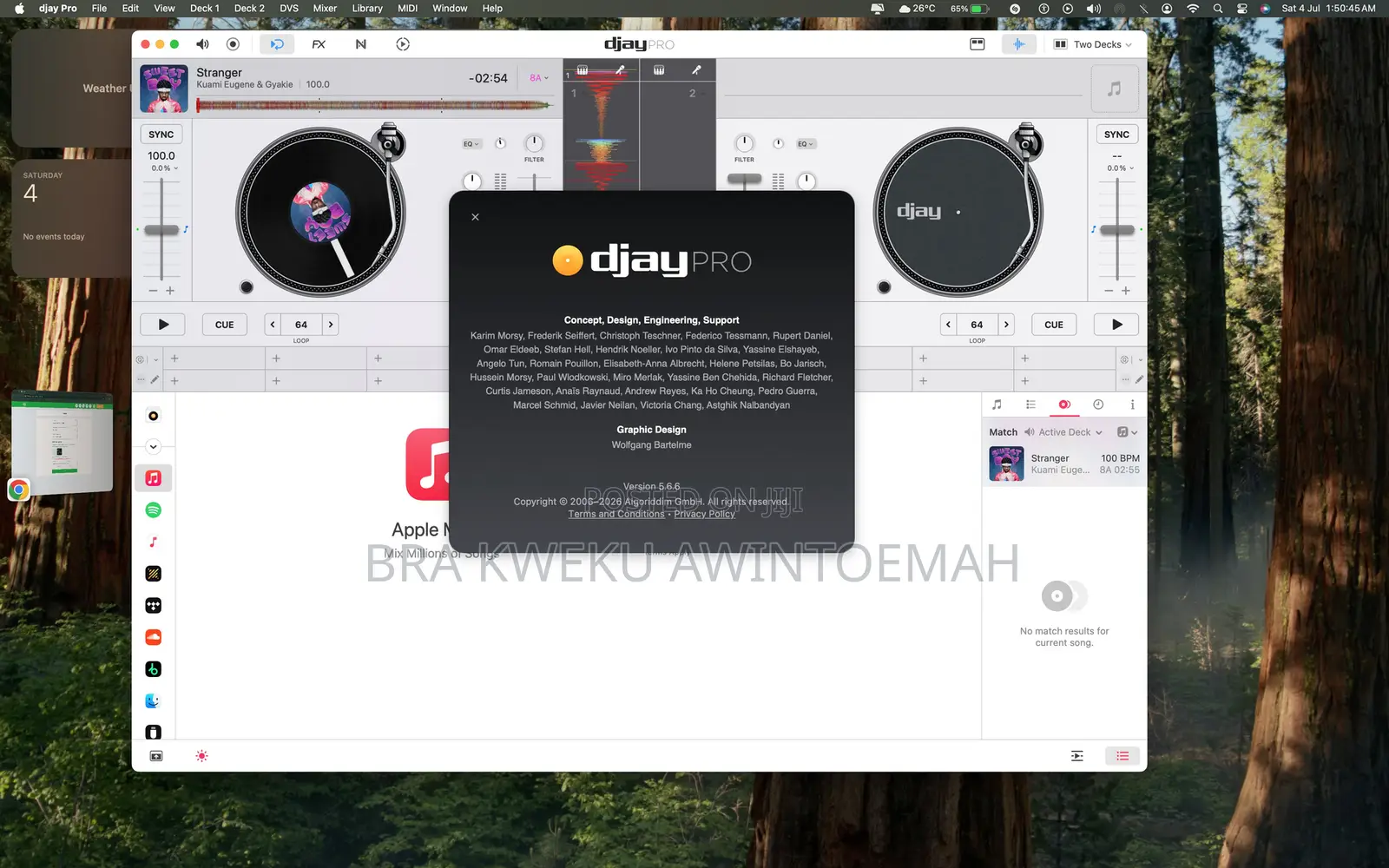1389x868 pixels.
Task: Play the right deck
Action: 1116,325
